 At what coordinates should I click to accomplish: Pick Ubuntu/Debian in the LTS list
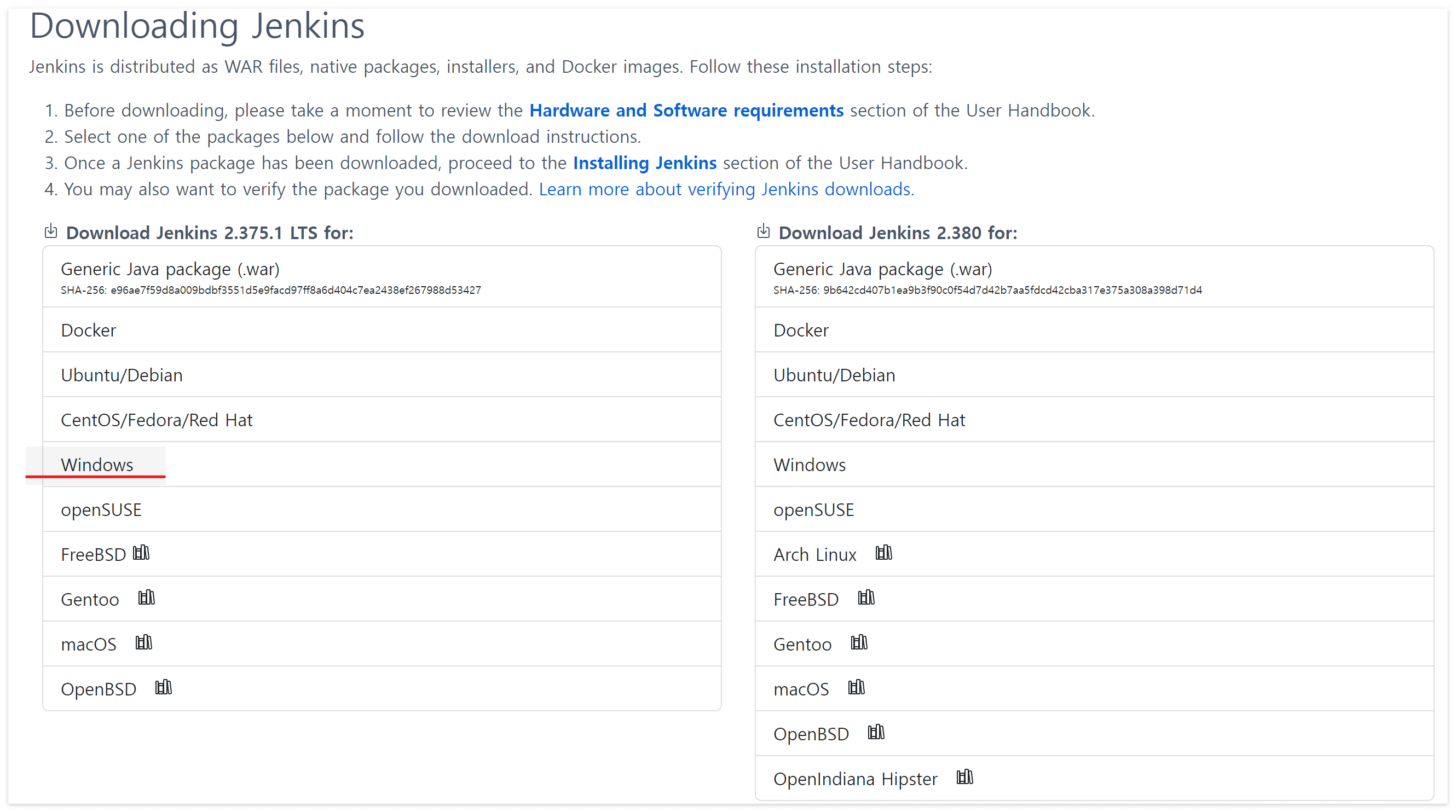coord(122,375)
